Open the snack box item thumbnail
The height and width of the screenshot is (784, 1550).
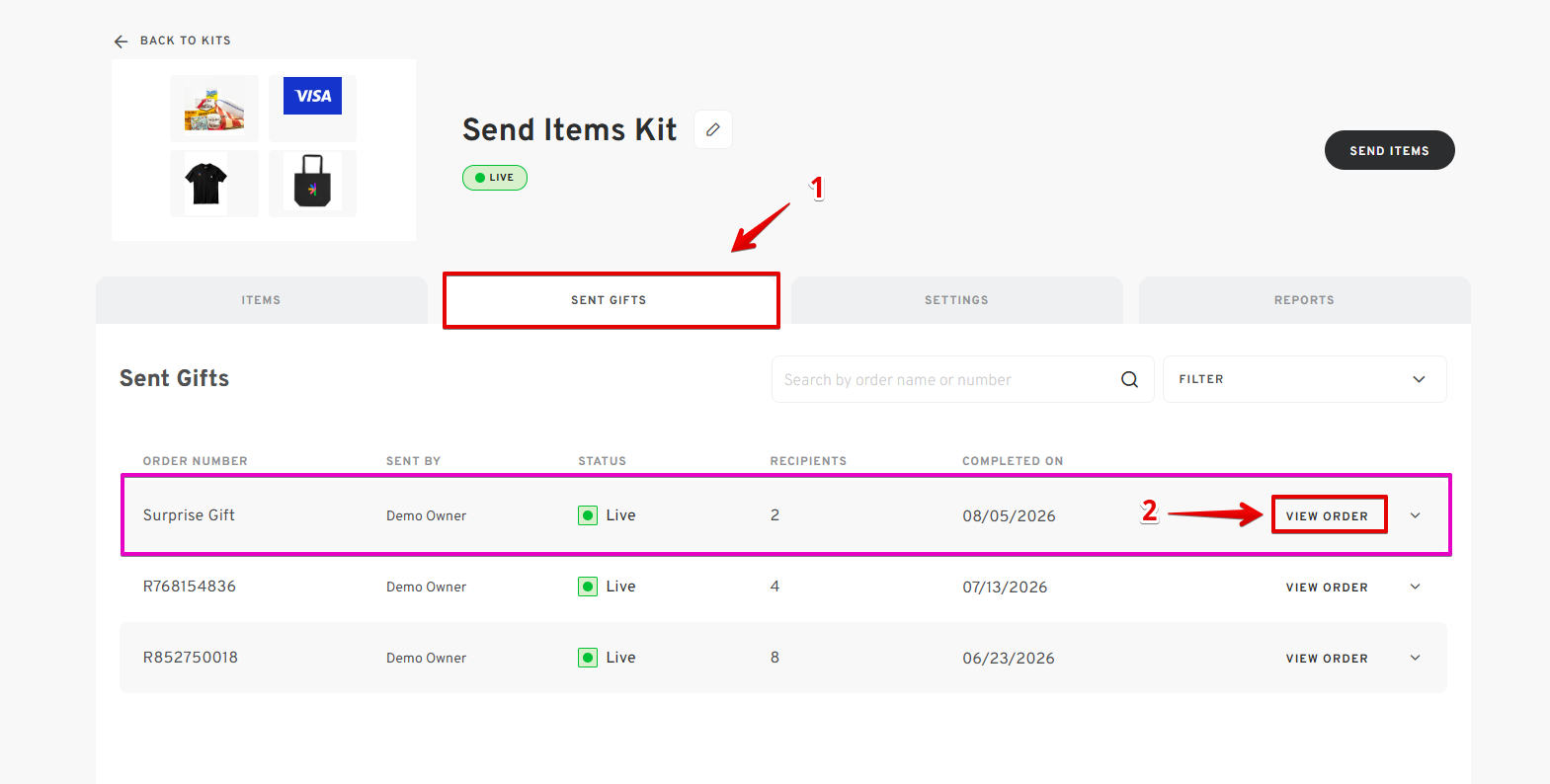pyautogui.click(x=214, y=108)
